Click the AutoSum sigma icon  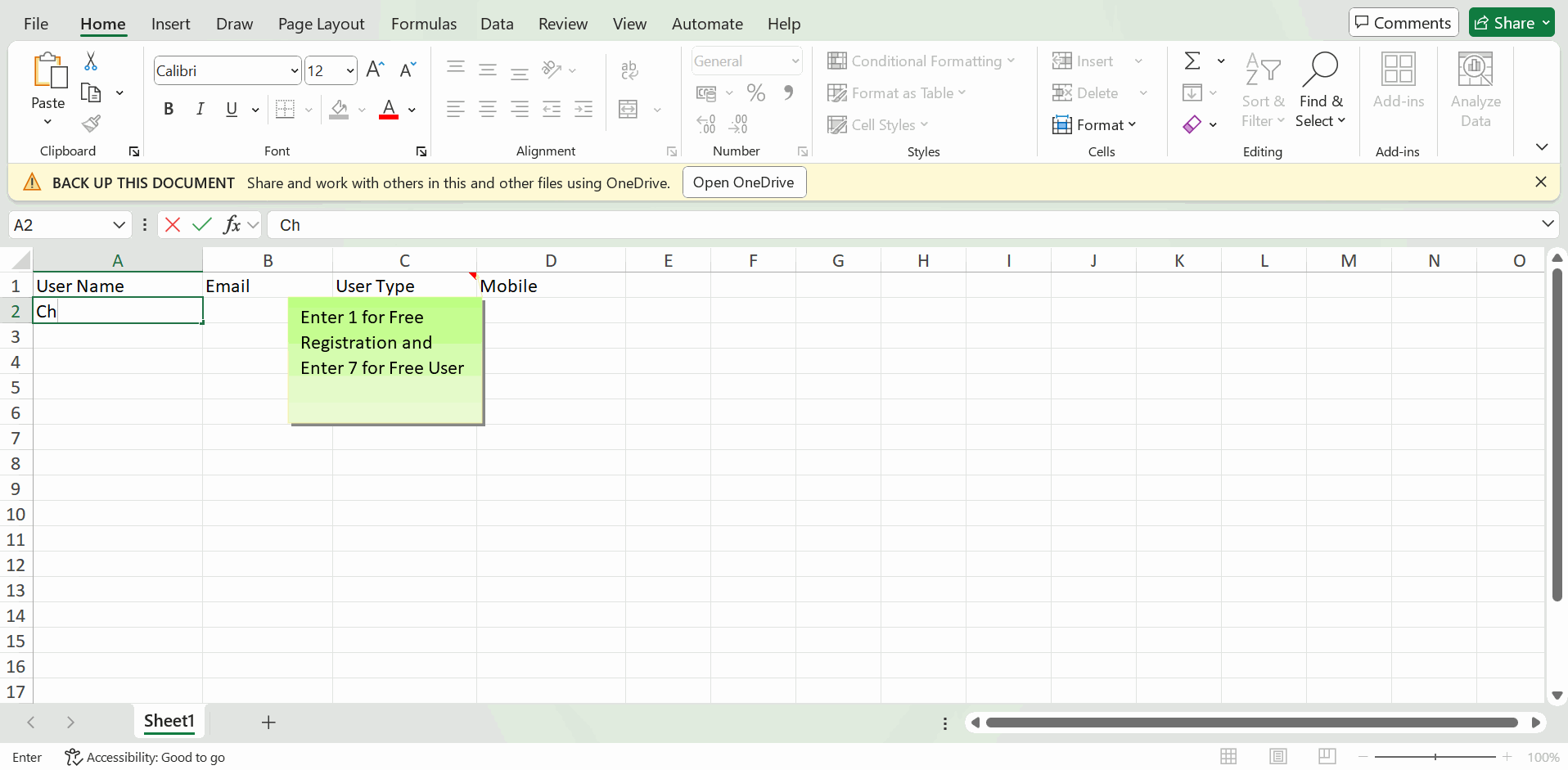1192,61
